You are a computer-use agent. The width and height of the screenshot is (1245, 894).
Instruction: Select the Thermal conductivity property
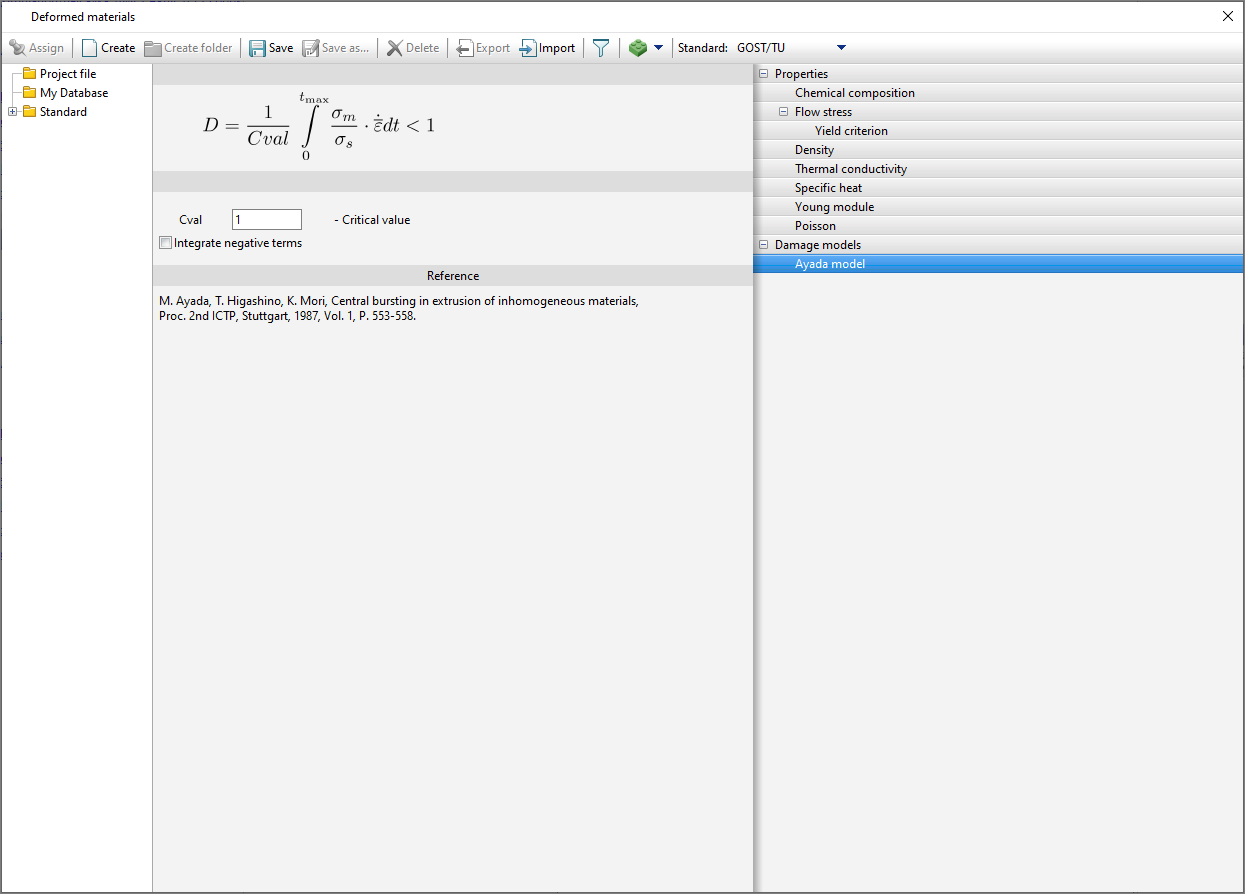tap(851, 169)
